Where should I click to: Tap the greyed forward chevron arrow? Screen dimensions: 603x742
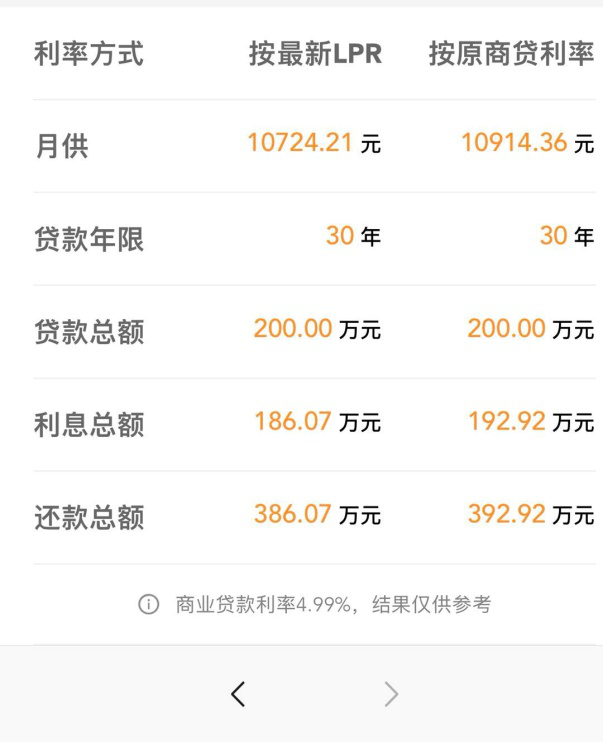pyautogui.click(x=391, y=694)
